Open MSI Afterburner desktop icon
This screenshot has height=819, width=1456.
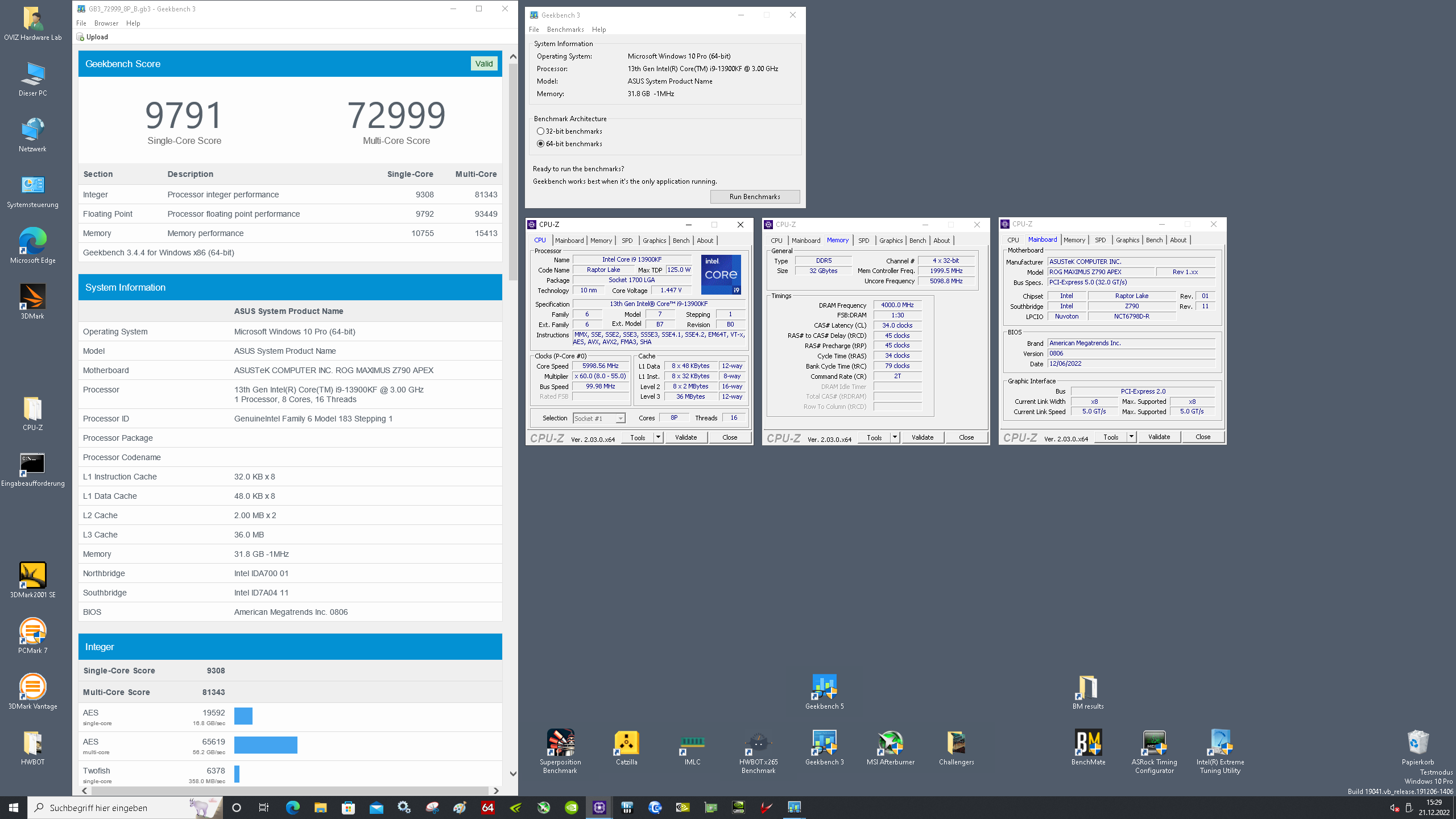coord(890,748)
